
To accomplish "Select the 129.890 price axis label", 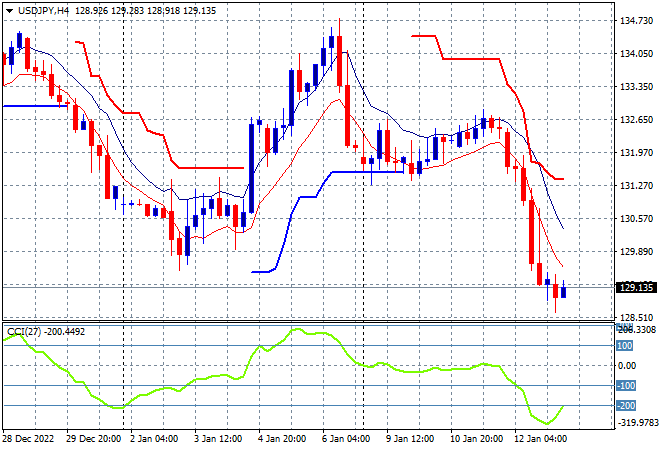I will (637, 251).
